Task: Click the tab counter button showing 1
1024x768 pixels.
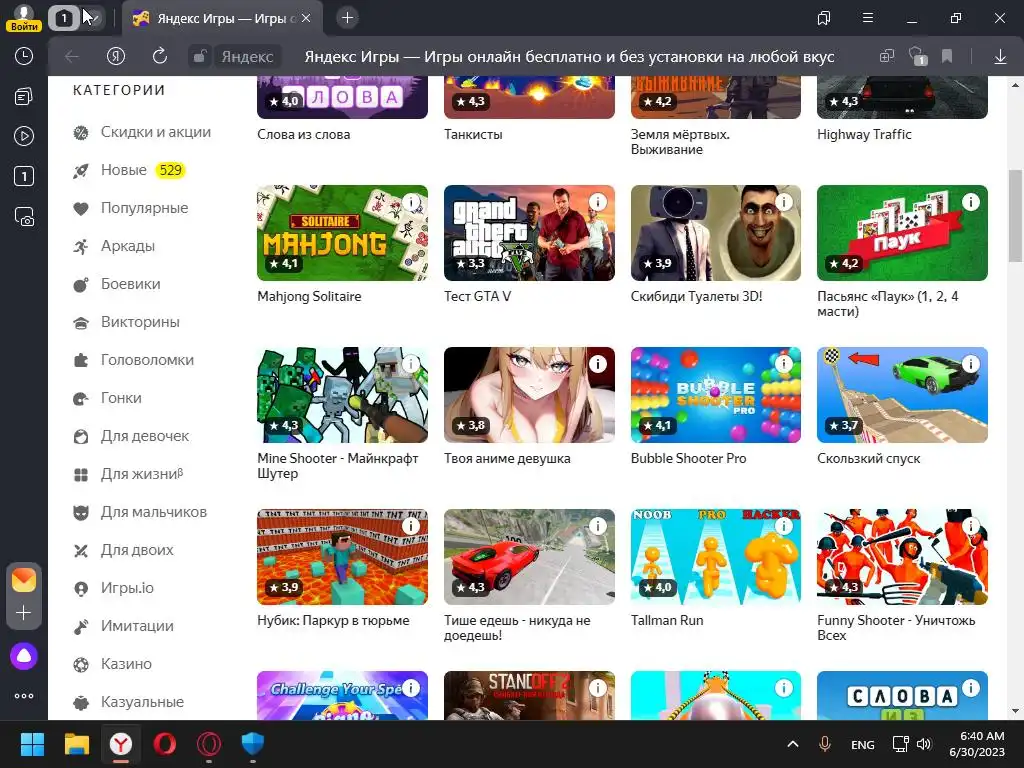Action: (x=63, y=18)
